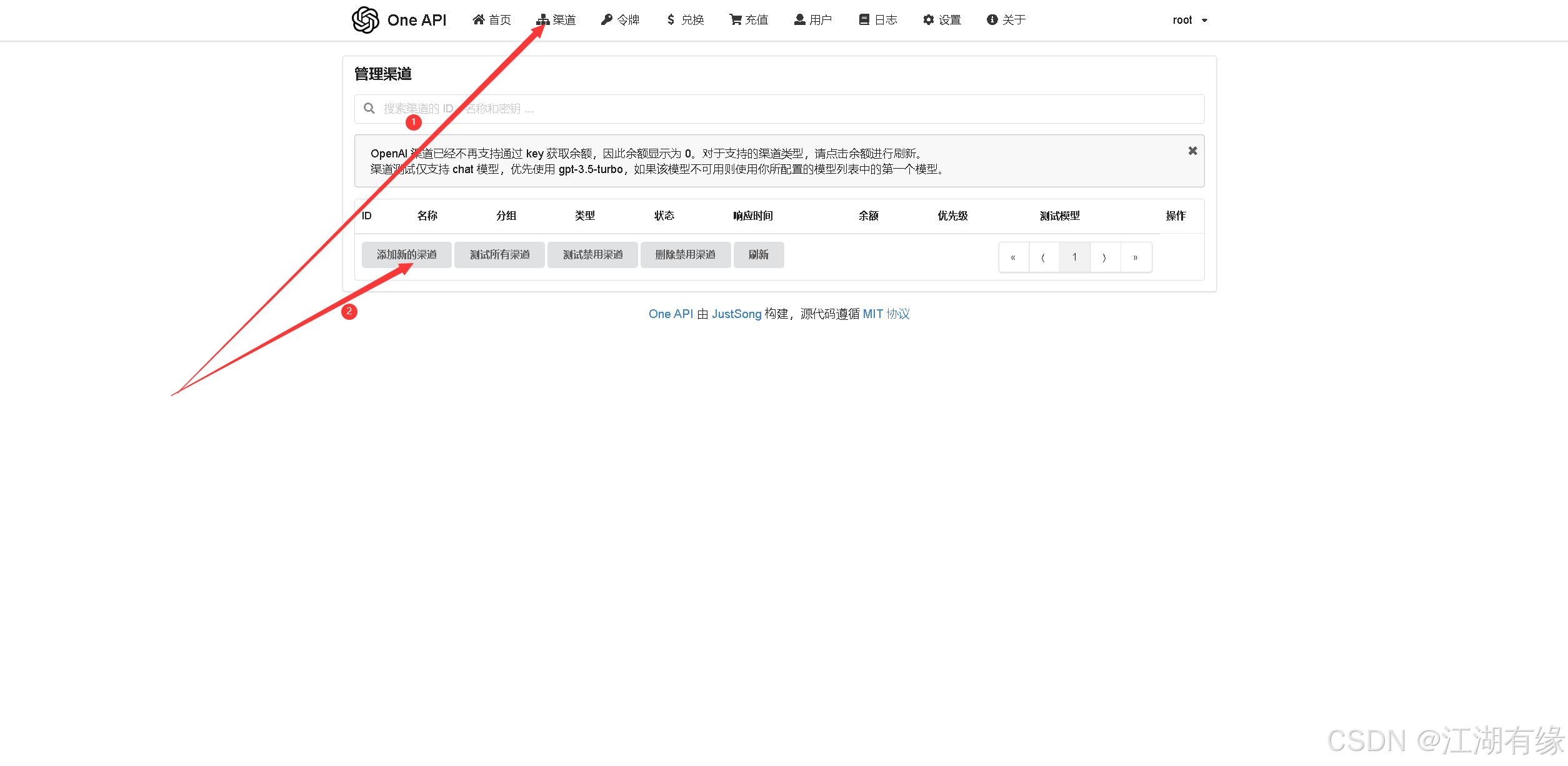
Task: Open the JustSong link
Action: 737,314
